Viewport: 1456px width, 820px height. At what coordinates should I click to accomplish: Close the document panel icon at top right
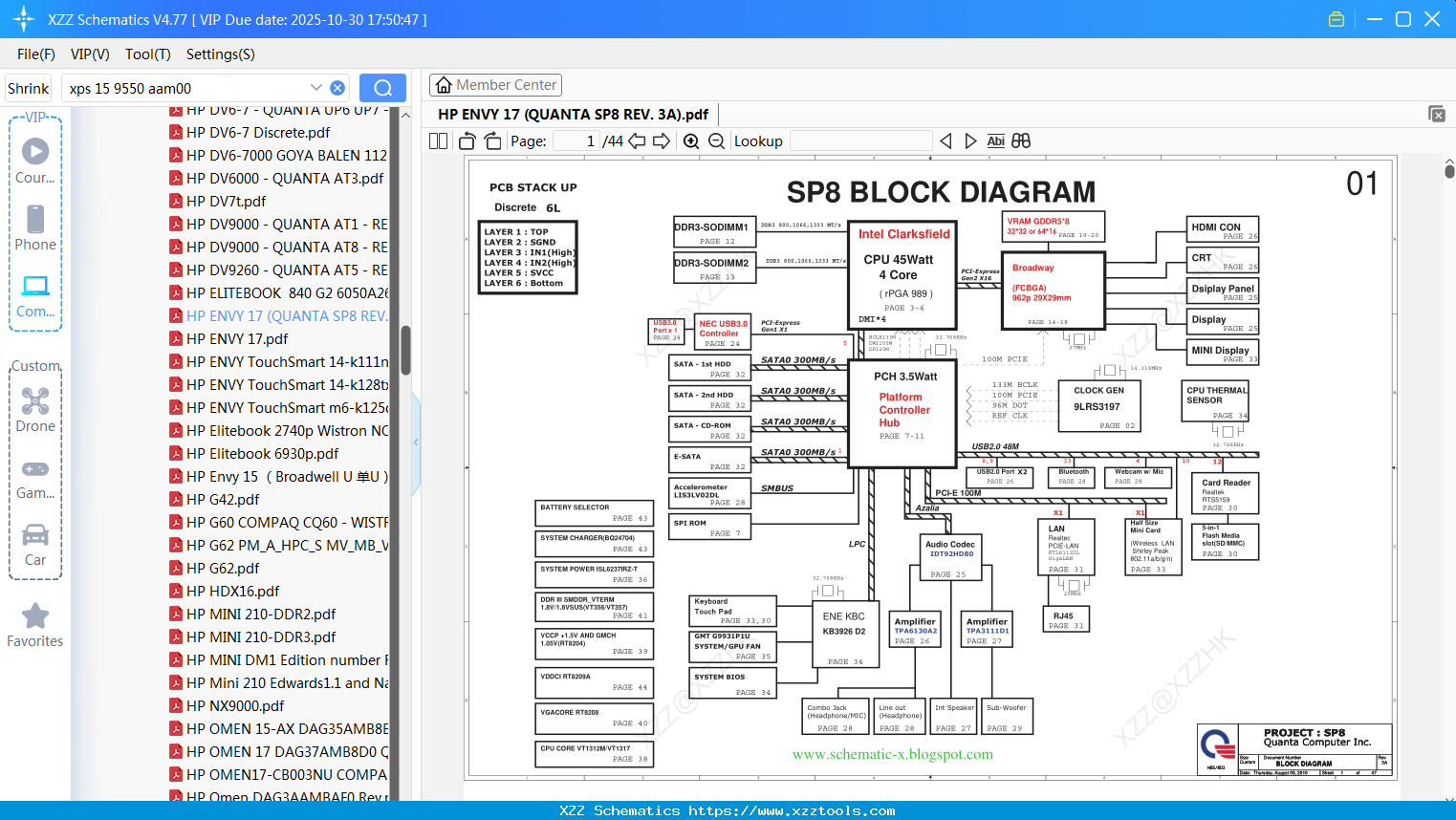point(1437,114)
